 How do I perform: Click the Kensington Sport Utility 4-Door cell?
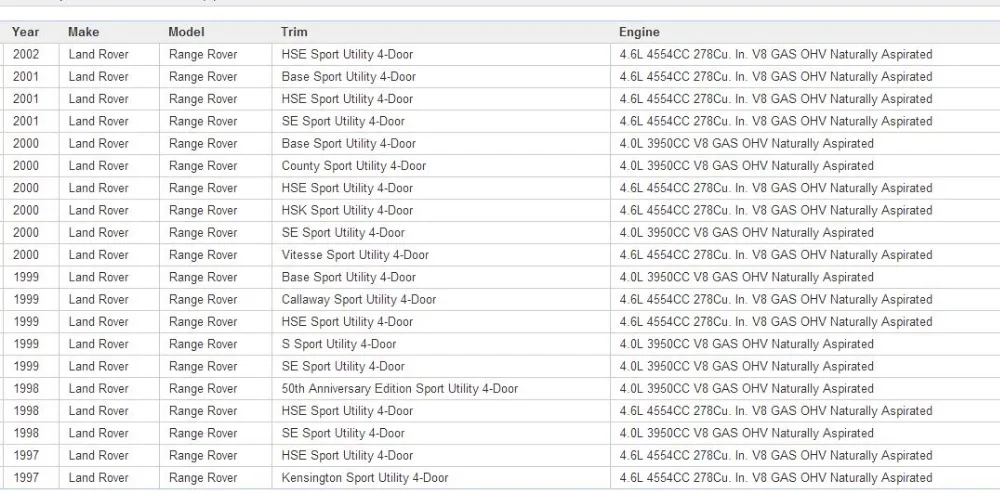365,478
